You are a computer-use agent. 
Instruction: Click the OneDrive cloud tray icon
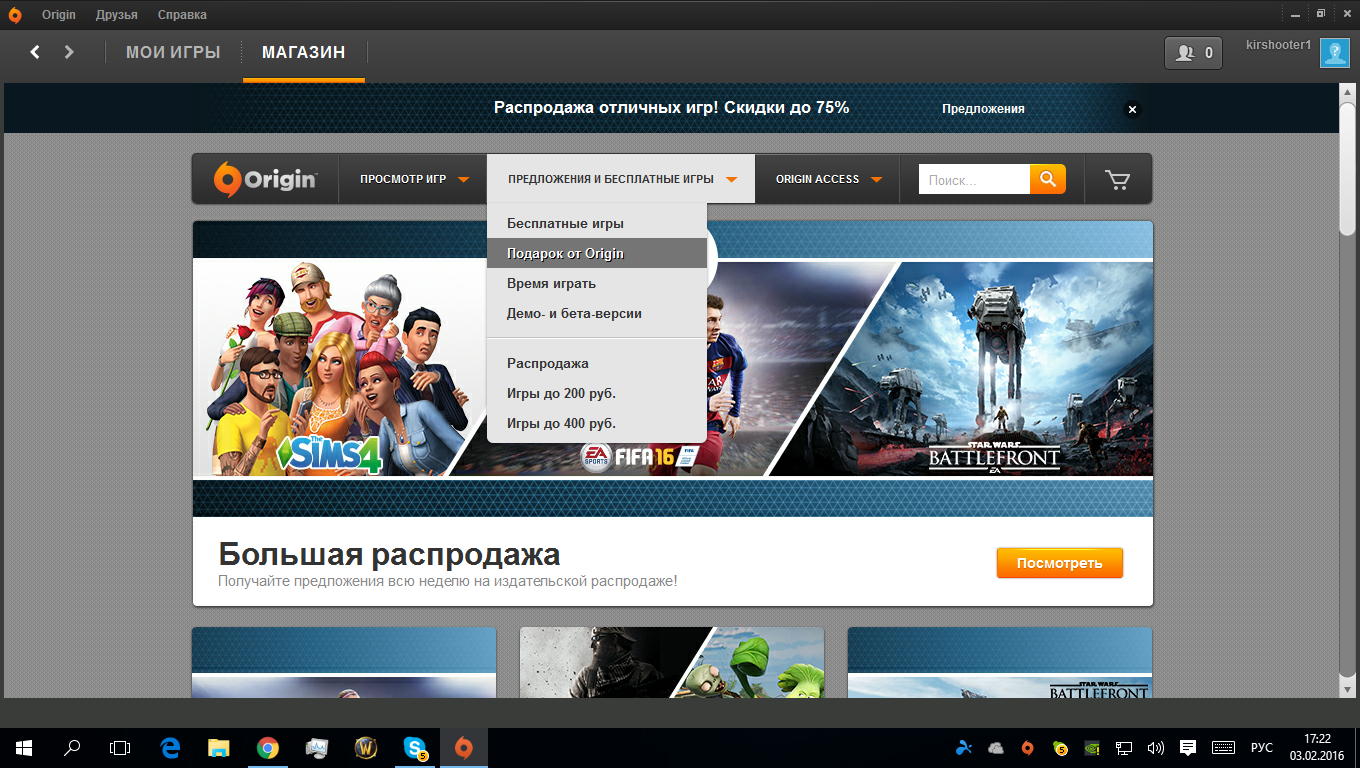point(996,747)
